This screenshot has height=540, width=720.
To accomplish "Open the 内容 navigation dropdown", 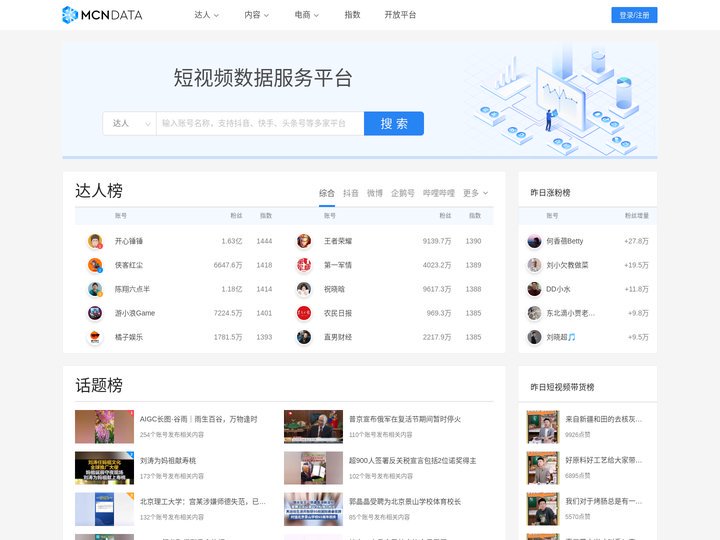I will pos(256,15).
